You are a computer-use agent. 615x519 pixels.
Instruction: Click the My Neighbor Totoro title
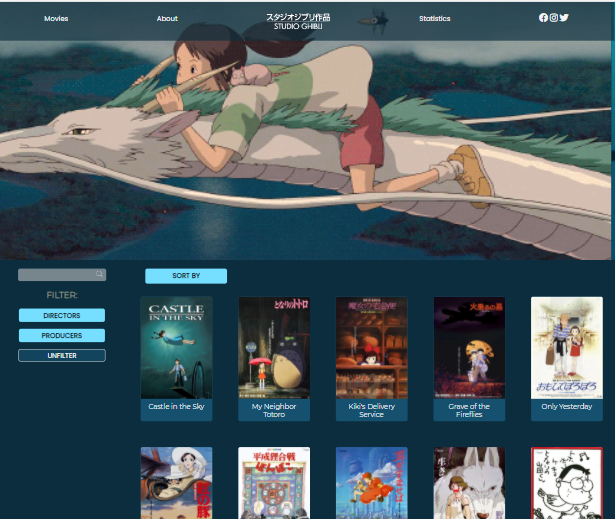(274, 410)
